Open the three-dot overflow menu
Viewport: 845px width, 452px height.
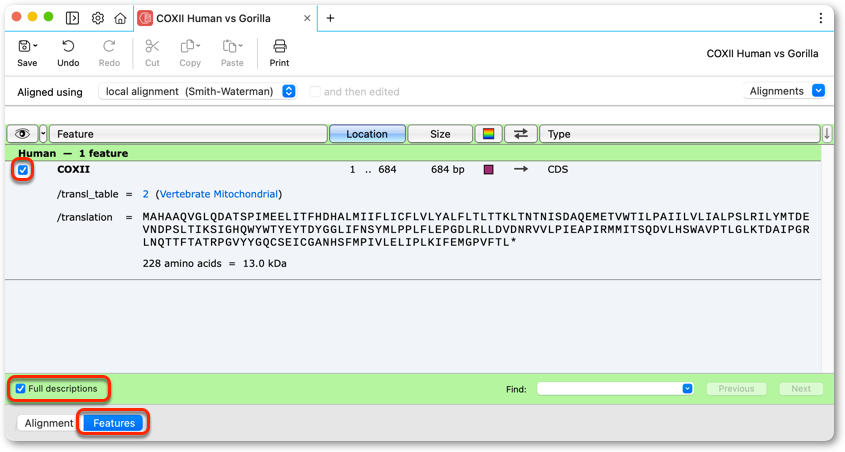click(820, 18)
